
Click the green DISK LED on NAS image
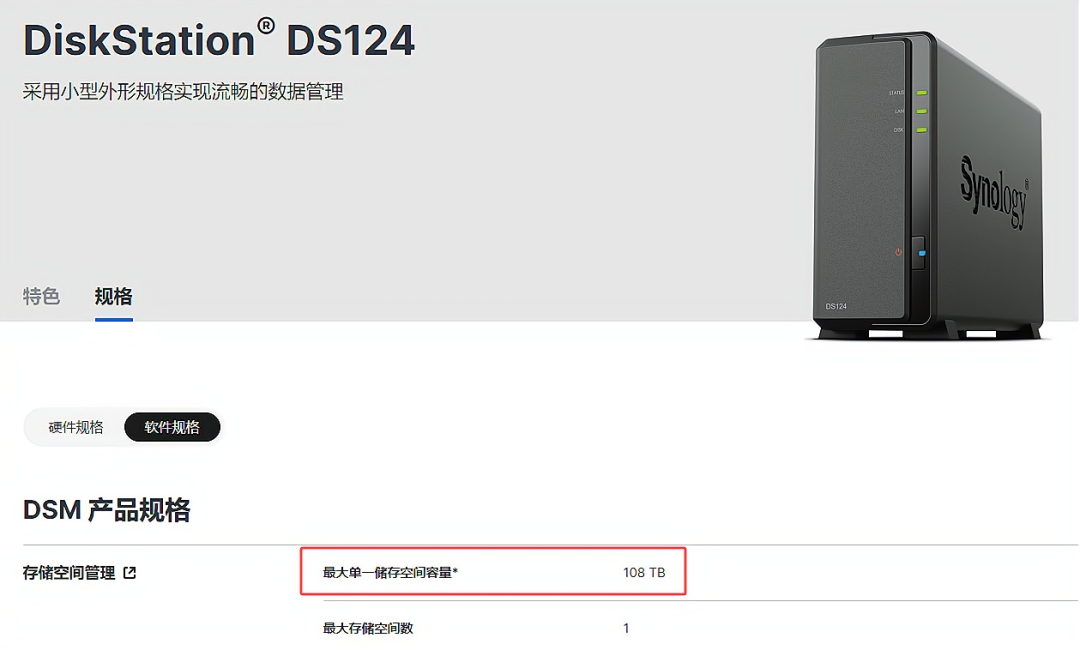coord(922,129)
